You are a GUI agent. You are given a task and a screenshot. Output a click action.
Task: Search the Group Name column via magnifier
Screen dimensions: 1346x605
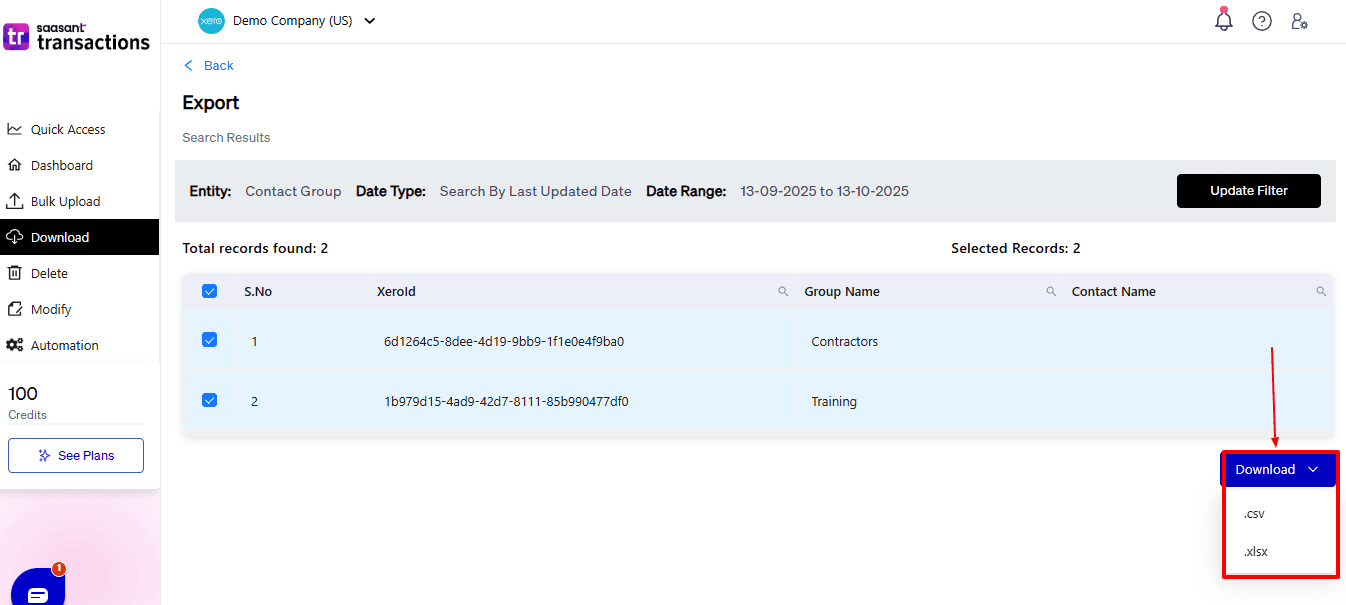(1051, 292)
